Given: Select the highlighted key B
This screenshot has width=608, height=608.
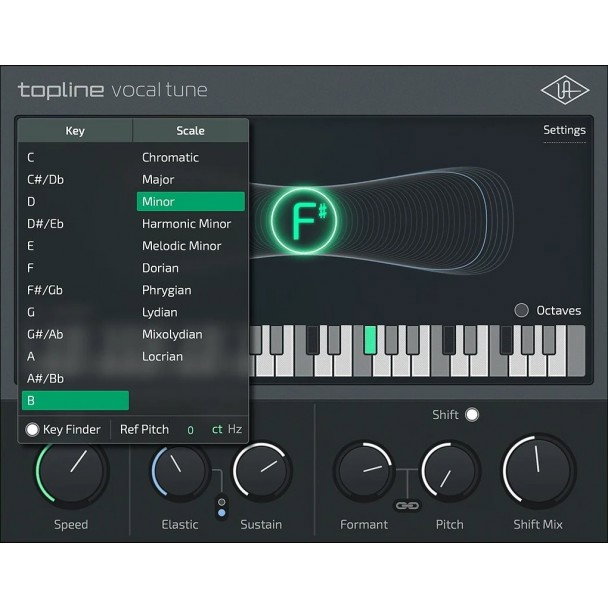Looking at the screenshot, I should tap(75, 400).
